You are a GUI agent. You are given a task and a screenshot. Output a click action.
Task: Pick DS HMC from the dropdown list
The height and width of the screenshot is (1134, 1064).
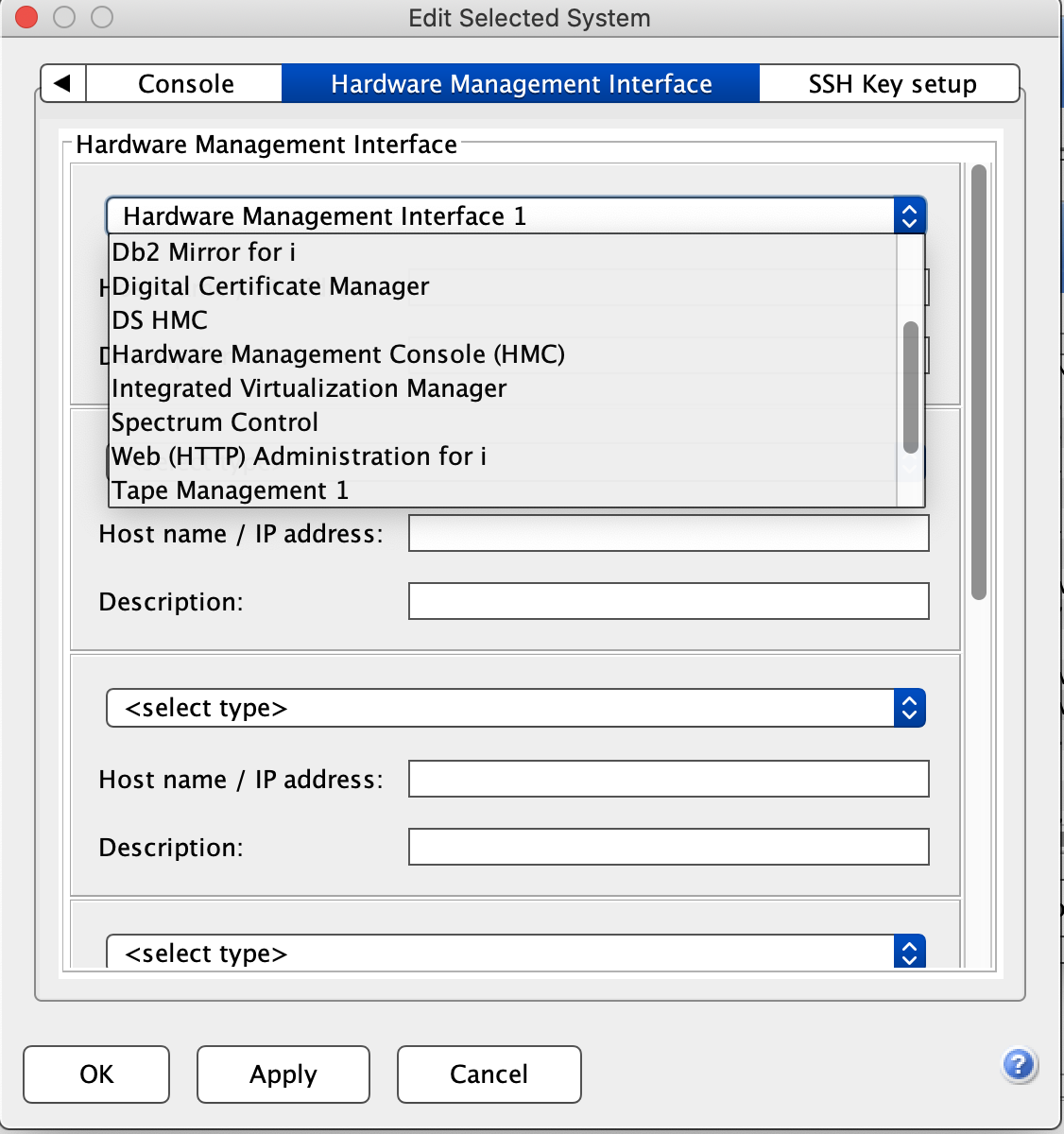click(160, 320)
